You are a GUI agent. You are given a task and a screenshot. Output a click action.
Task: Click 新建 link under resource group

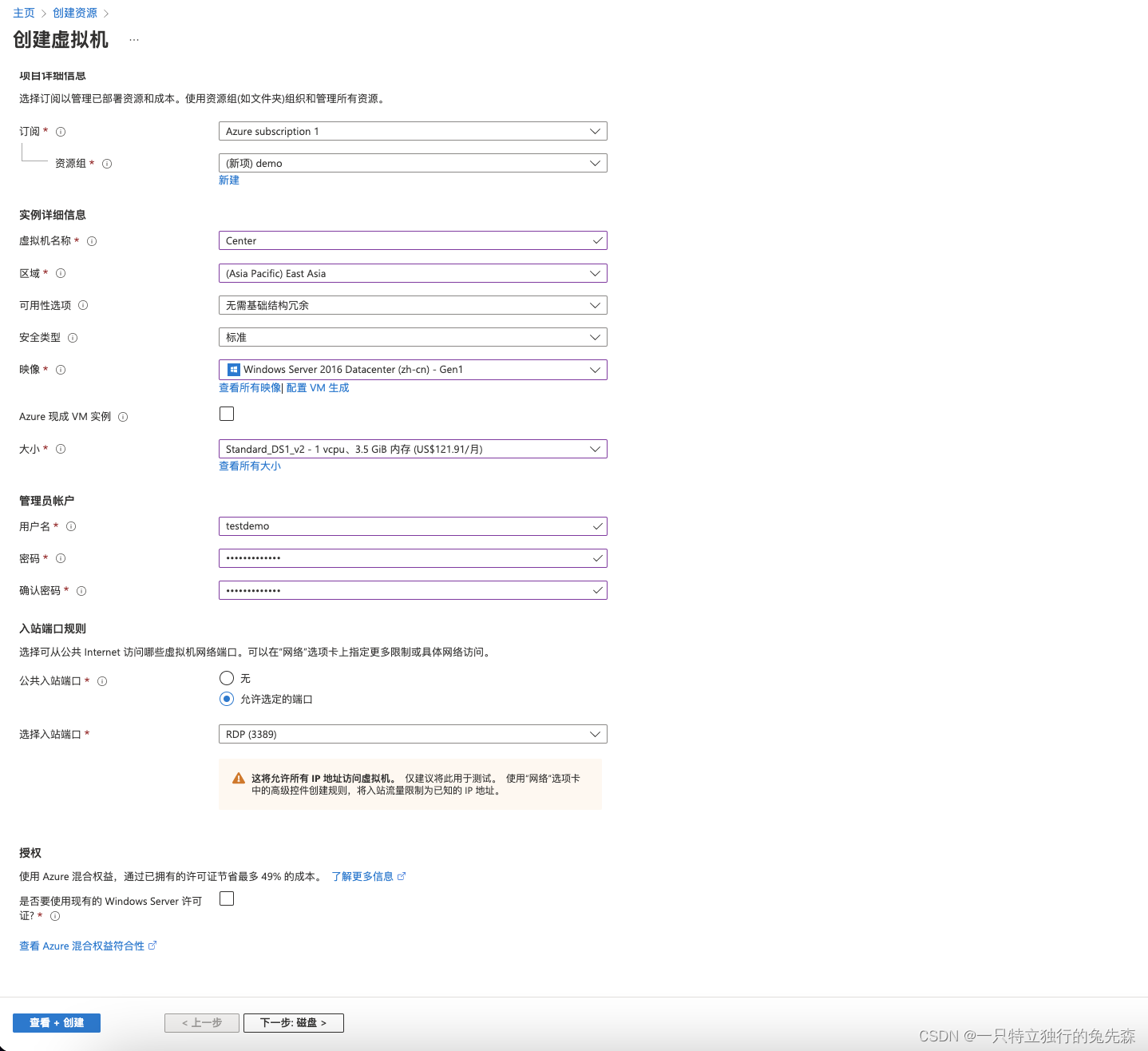click(x=229, y=180)
